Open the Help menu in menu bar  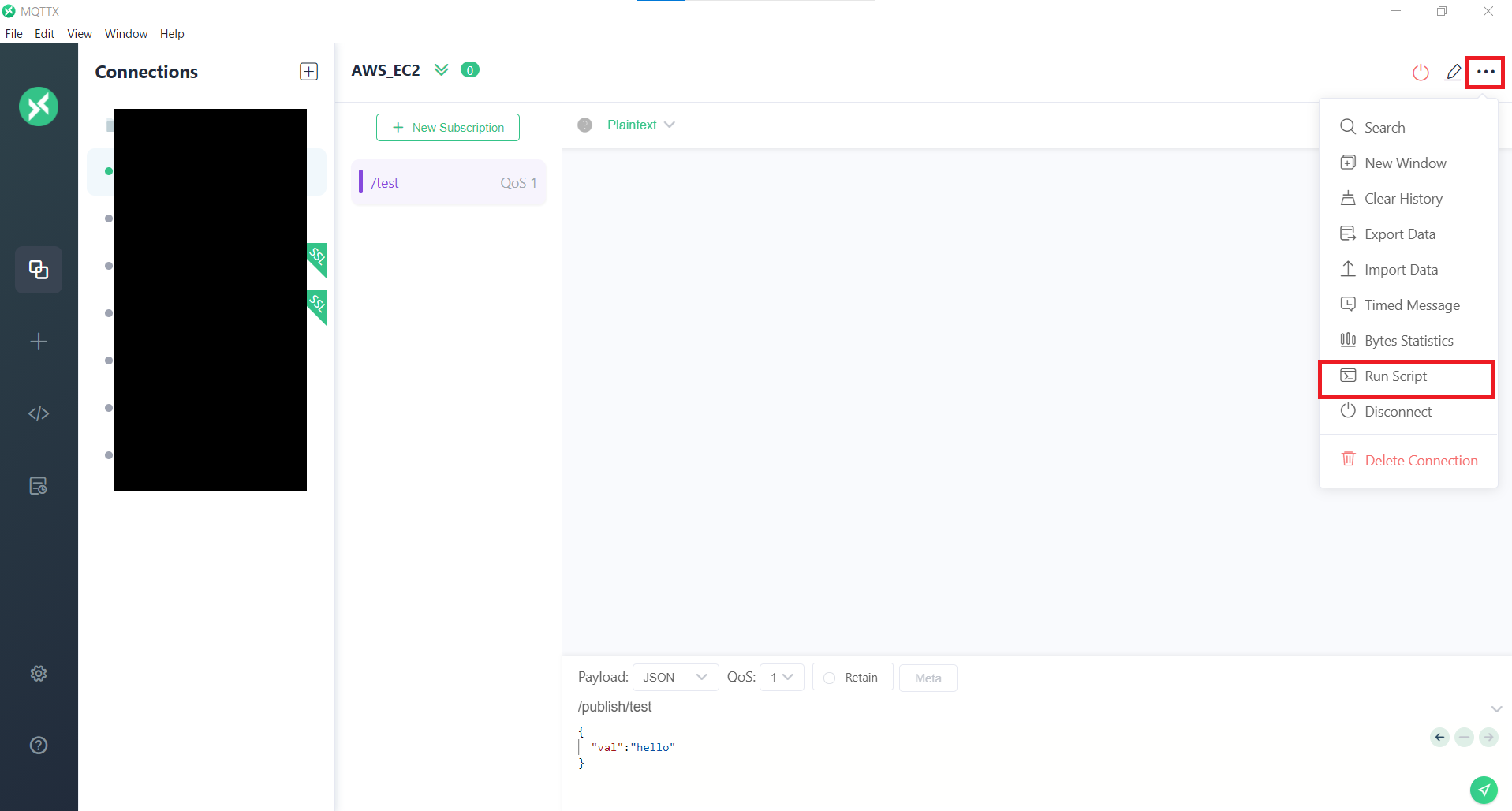click(x=172, y=33)
